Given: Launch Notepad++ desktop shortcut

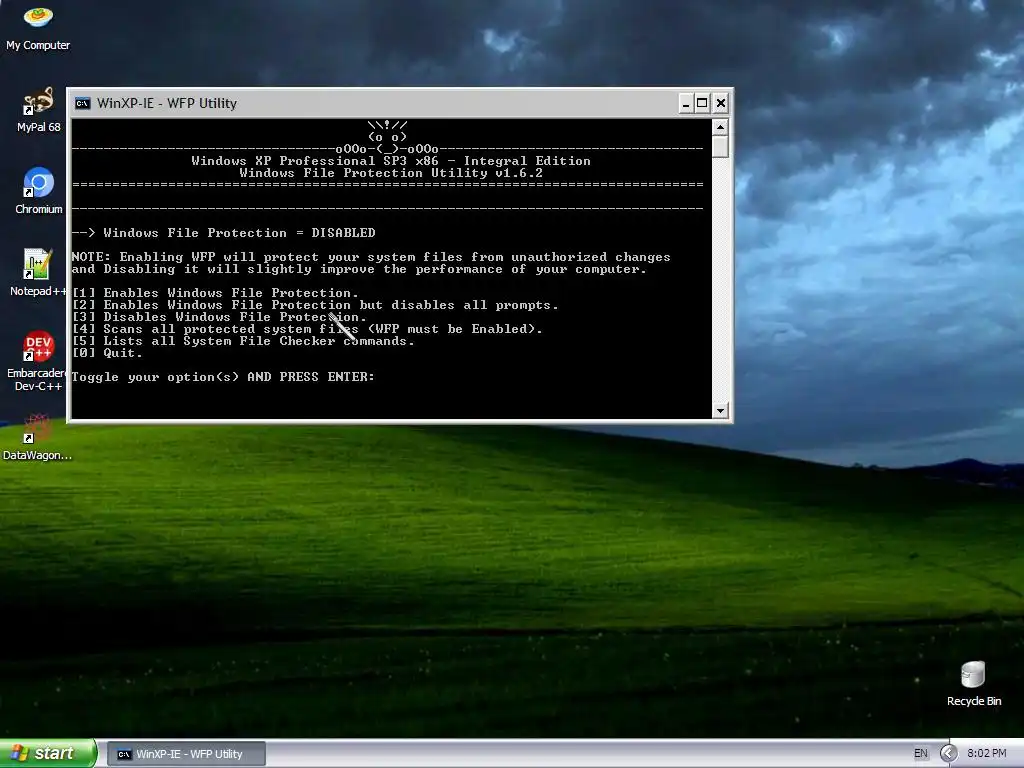Looking at the screenshot, I should click(x=38, y=272).
